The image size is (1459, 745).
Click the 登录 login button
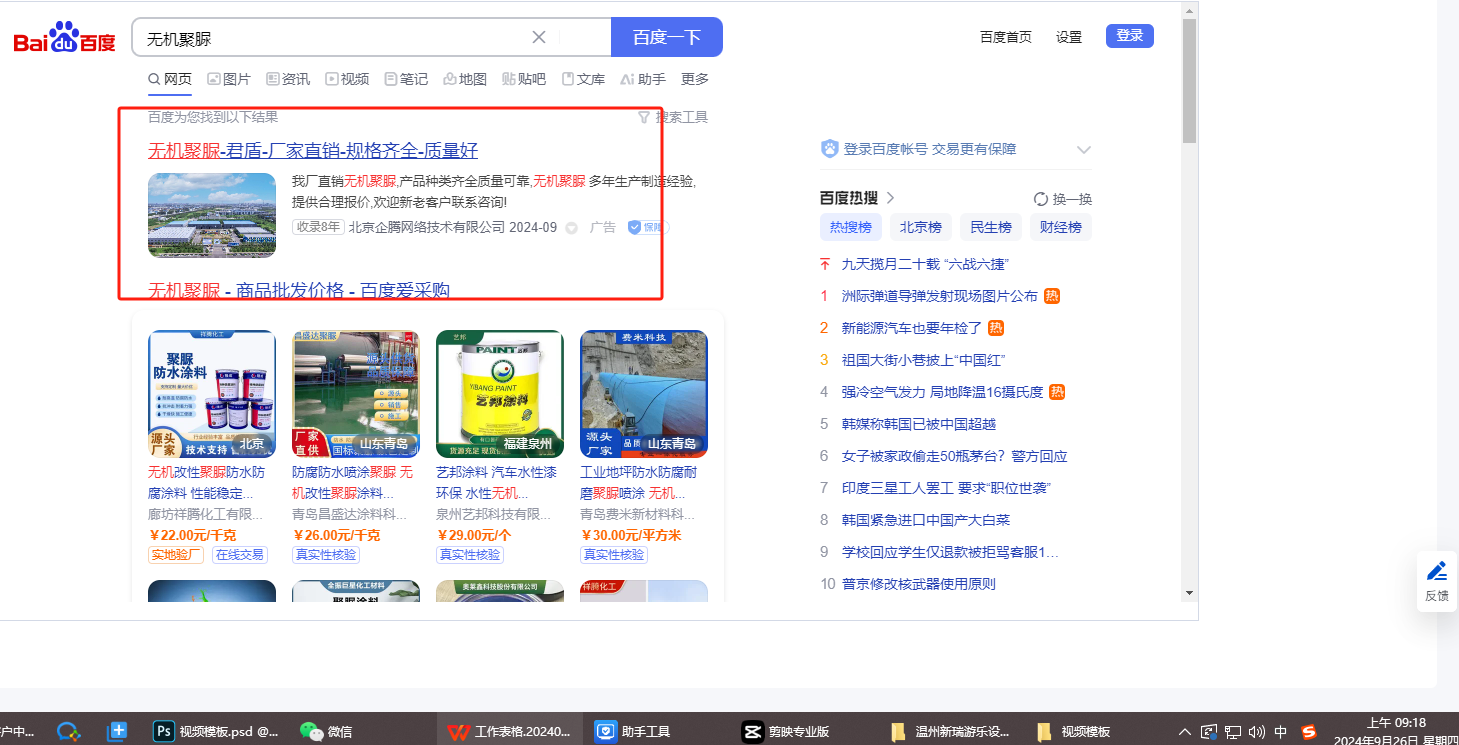[1130, 36]
